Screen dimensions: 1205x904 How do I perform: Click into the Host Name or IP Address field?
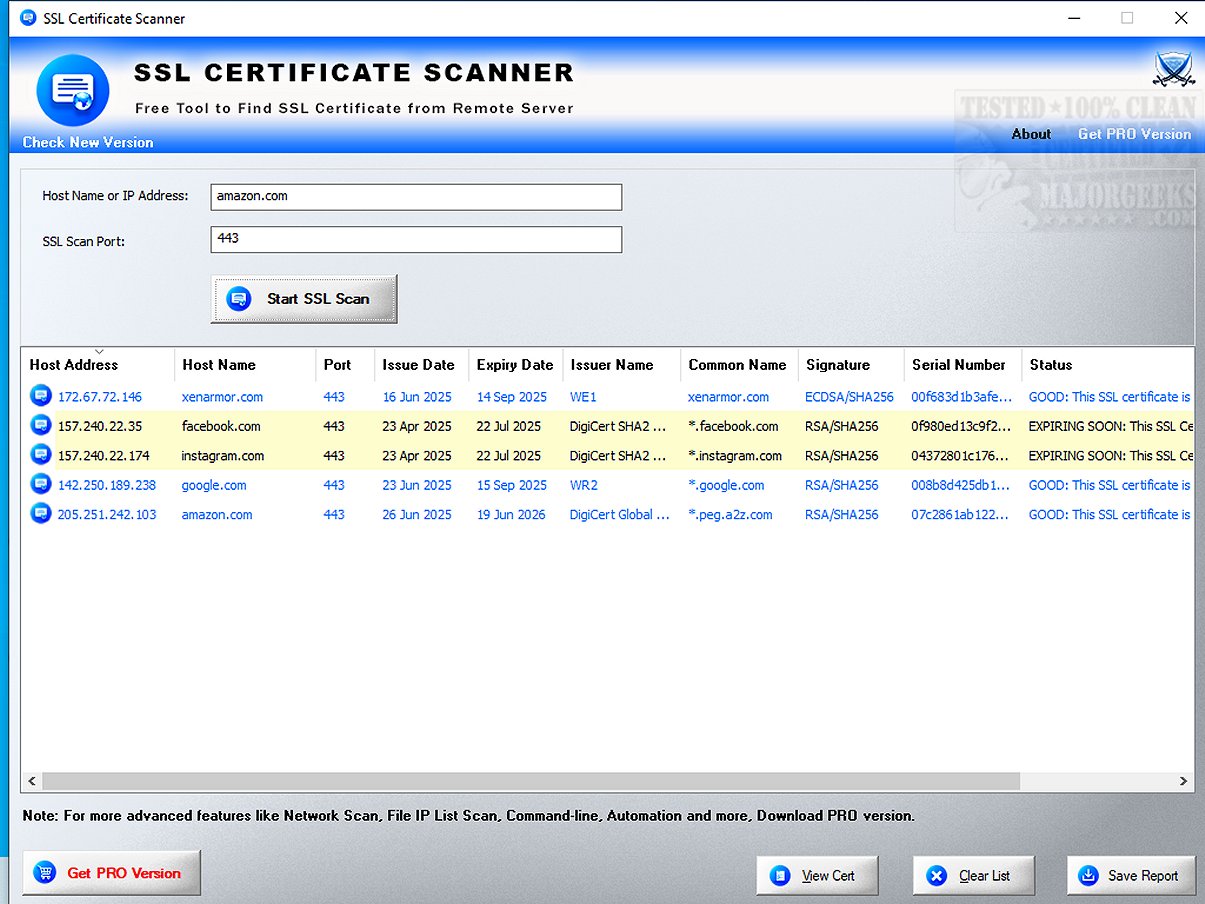tap(416, 197)
